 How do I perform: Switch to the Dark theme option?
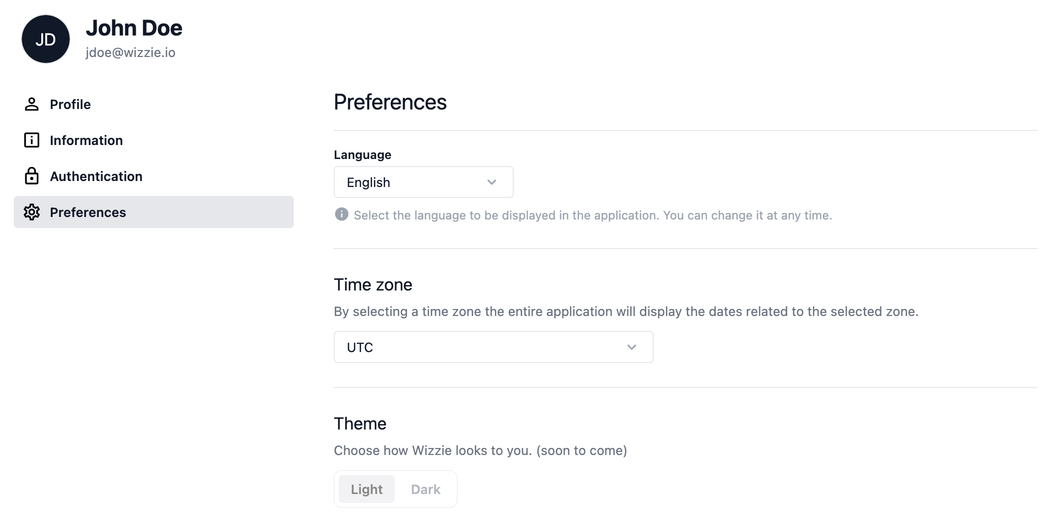[x=426, y=489]
